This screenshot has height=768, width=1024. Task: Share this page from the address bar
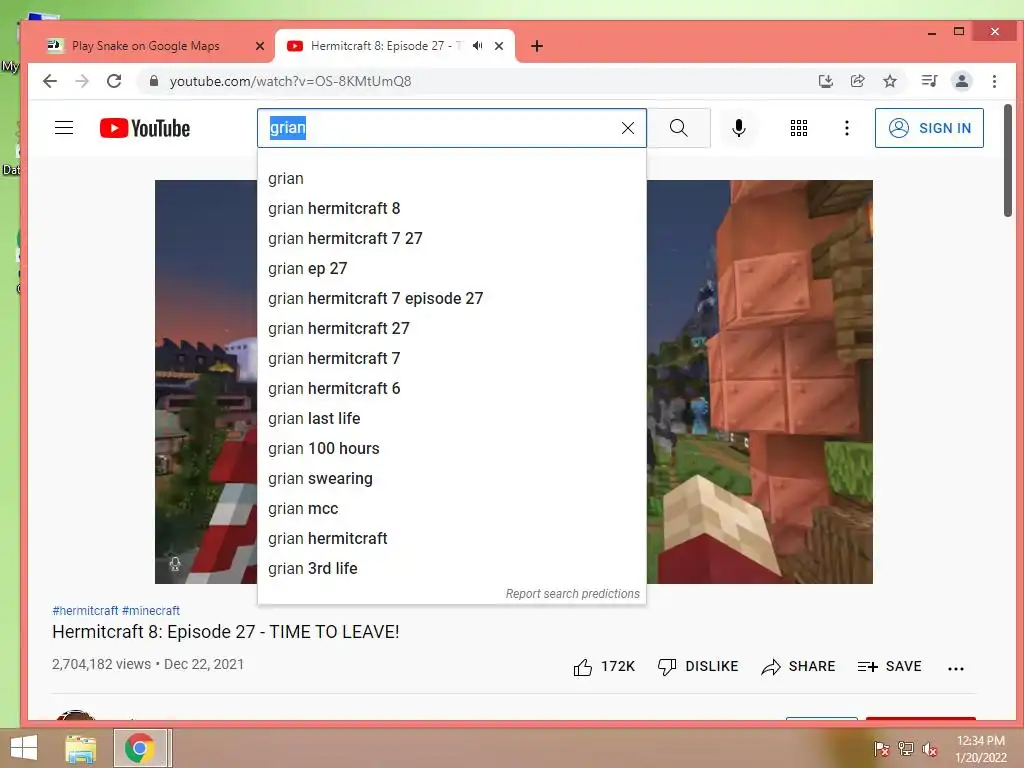pos(857,81)
